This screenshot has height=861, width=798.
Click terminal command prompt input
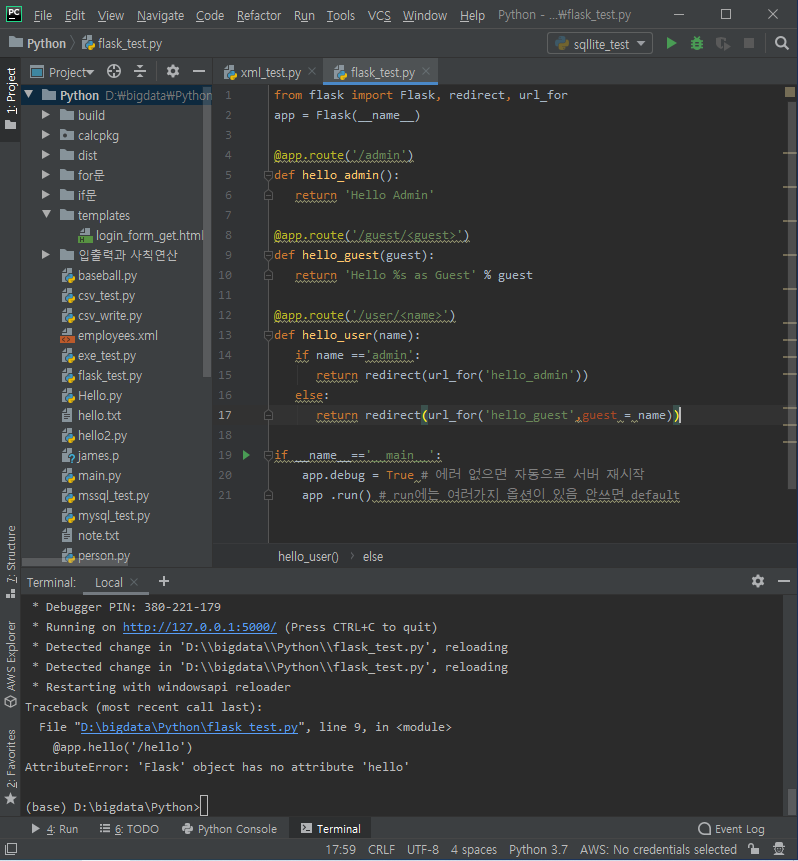pyautogui.click(x=204, y=806)
